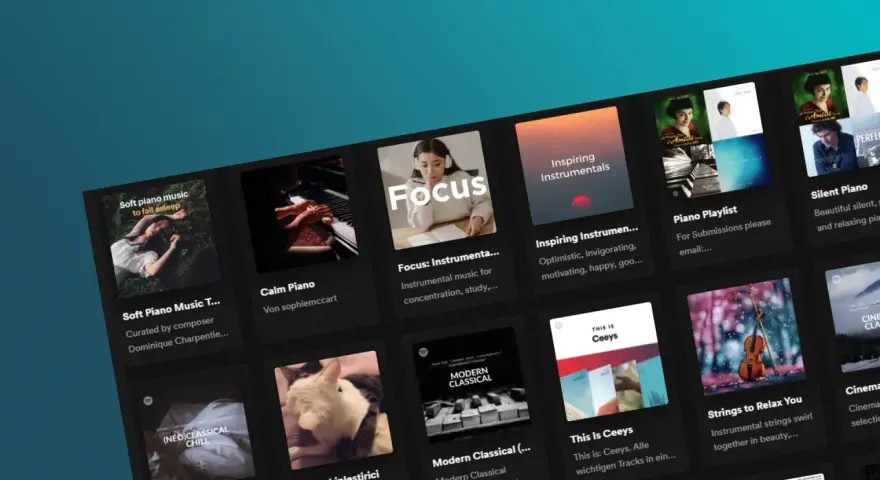Click 'Von sophiemccart' author text
The width and height of the screenshot is (880, 480).
300,304
